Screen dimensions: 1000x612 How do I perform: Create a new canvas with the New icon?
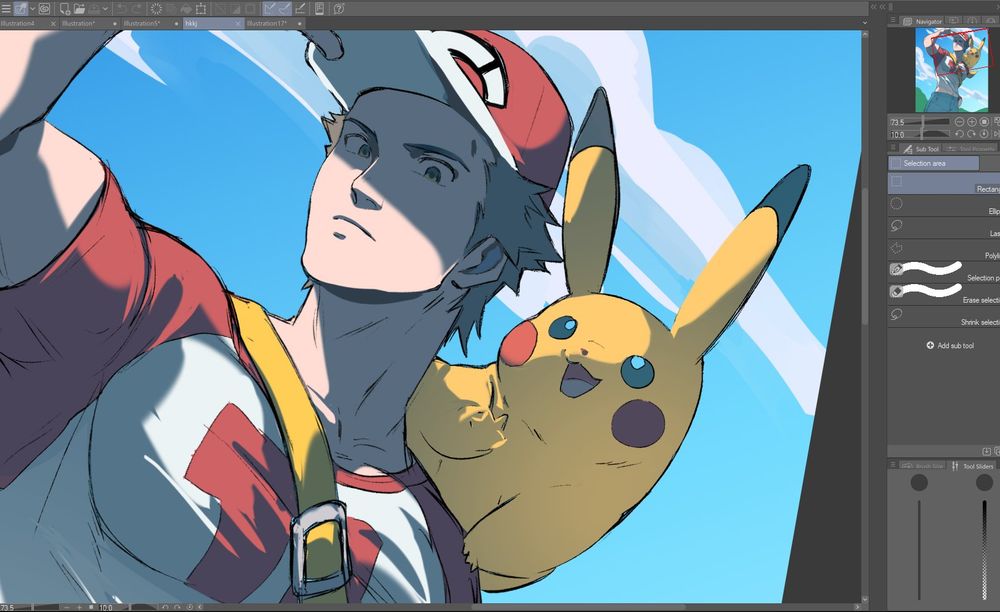(64, 8)
